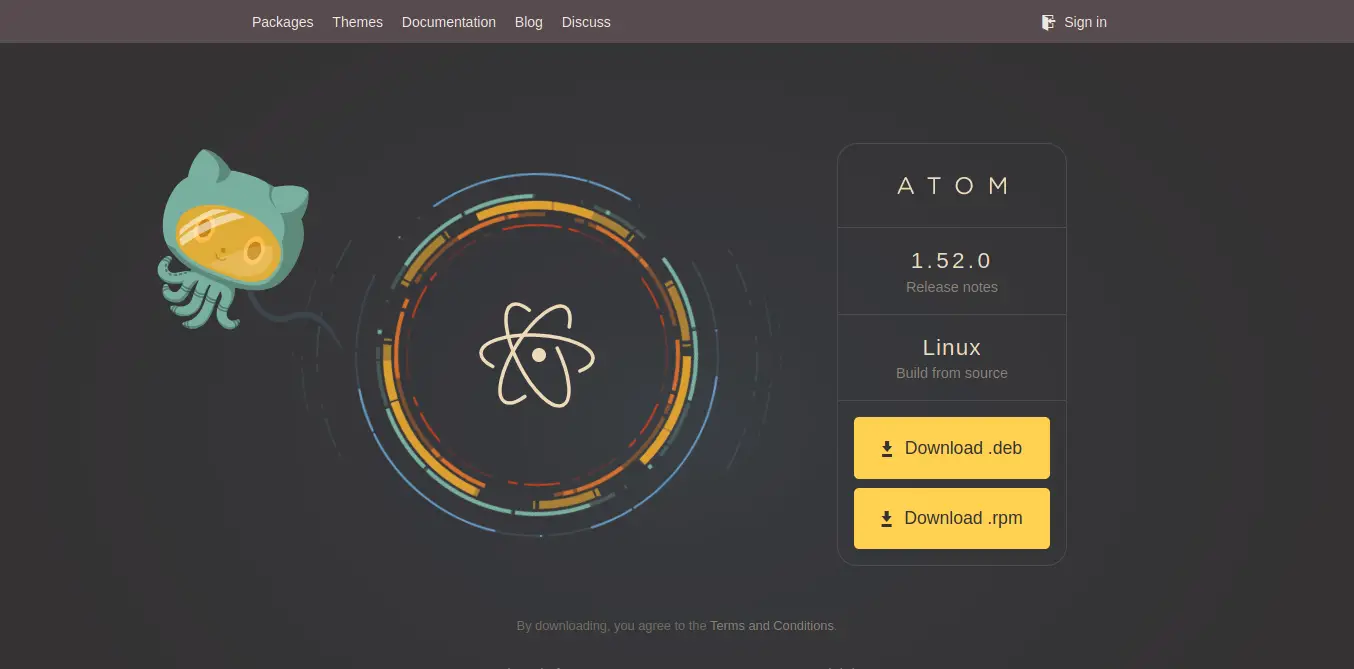Click the ATOM title text
This screenshot has width=1354, height=669.
[x=952, y=186]
